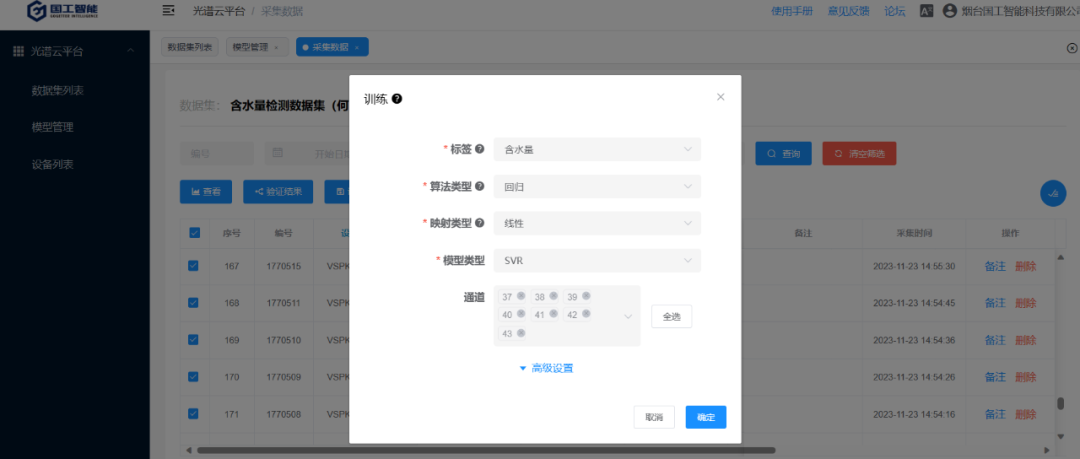
Task: Click the 确定 confirm button
Action: 705,417
